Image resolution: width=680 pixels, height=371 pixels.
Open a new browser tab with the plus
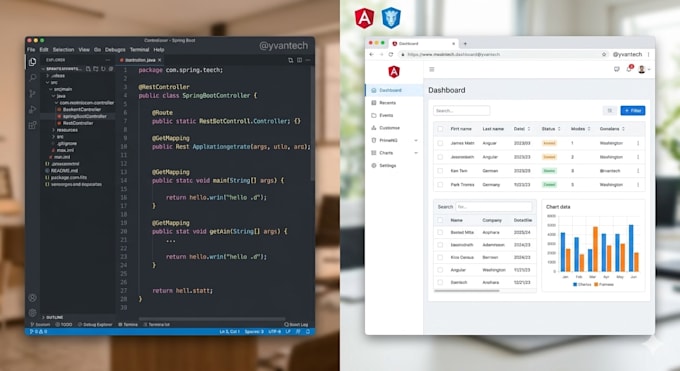coord(465,43)
